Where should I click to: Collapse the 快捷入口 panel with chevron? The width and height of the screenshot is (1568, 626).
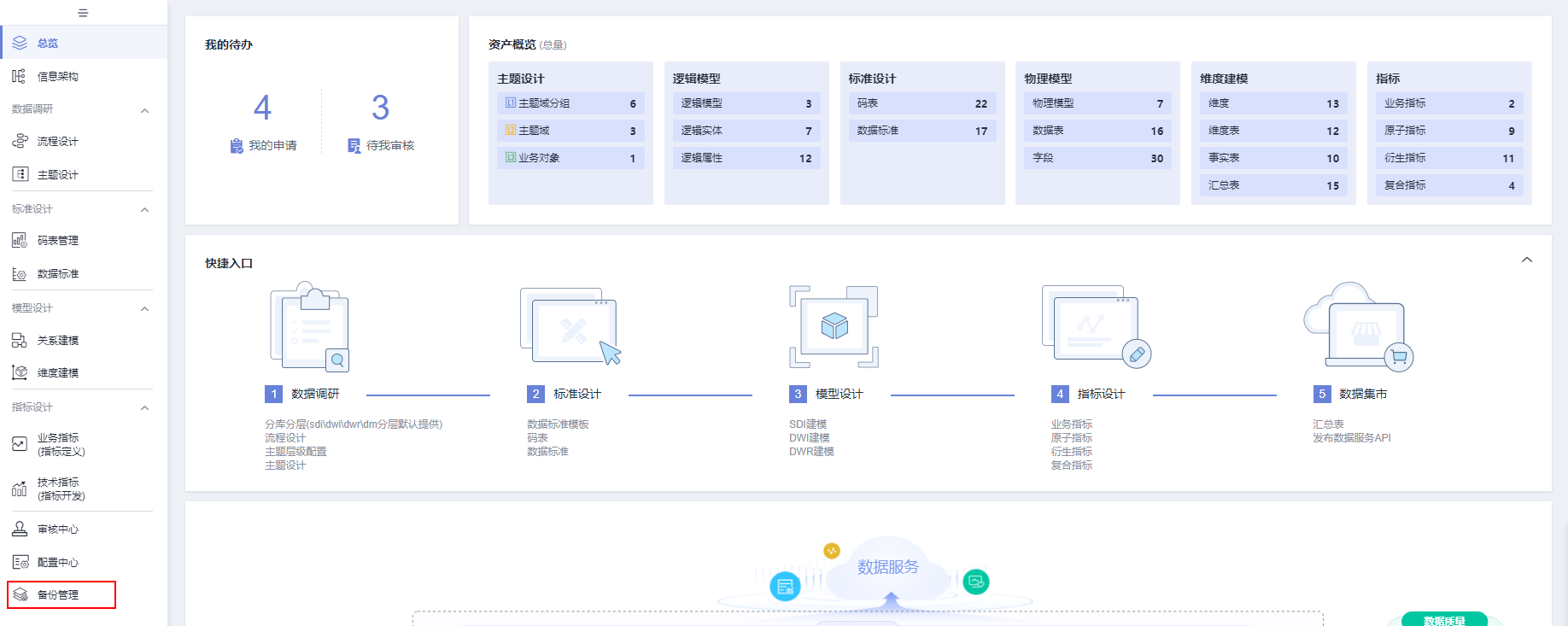click(x=1526, y=260)
